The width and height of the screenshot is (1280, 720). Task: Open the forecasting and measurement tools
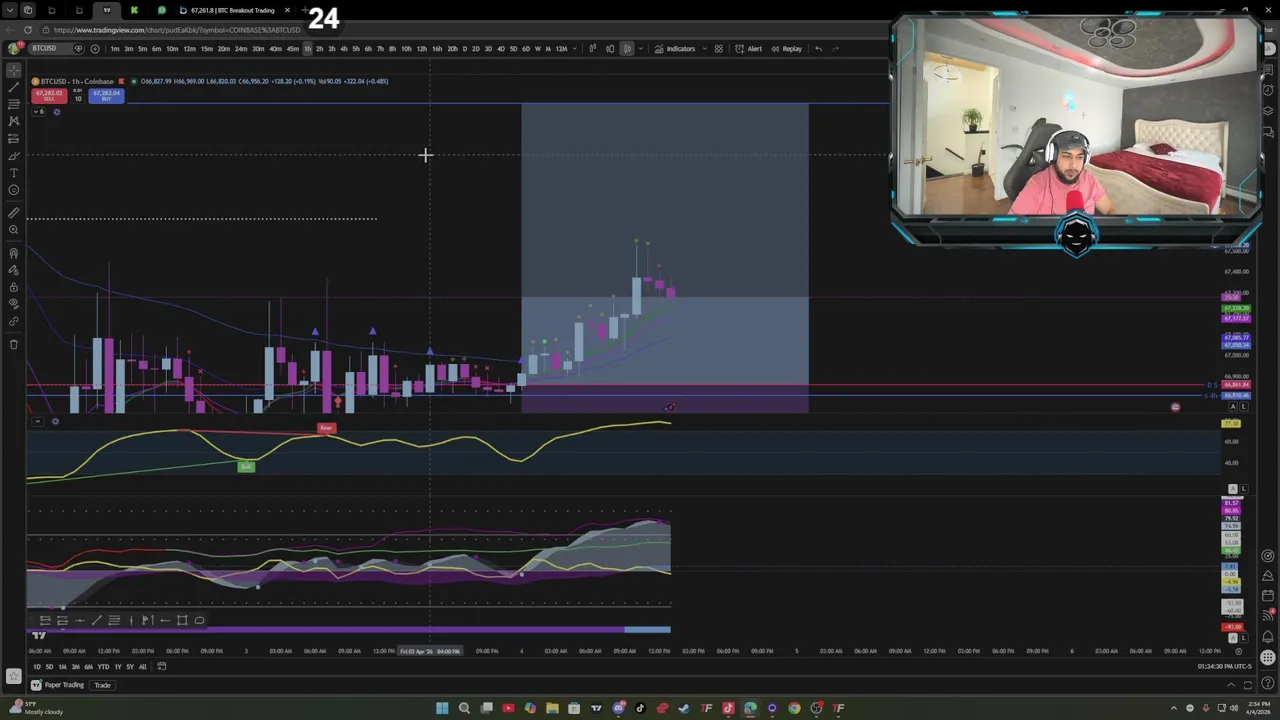pos(13,138)
